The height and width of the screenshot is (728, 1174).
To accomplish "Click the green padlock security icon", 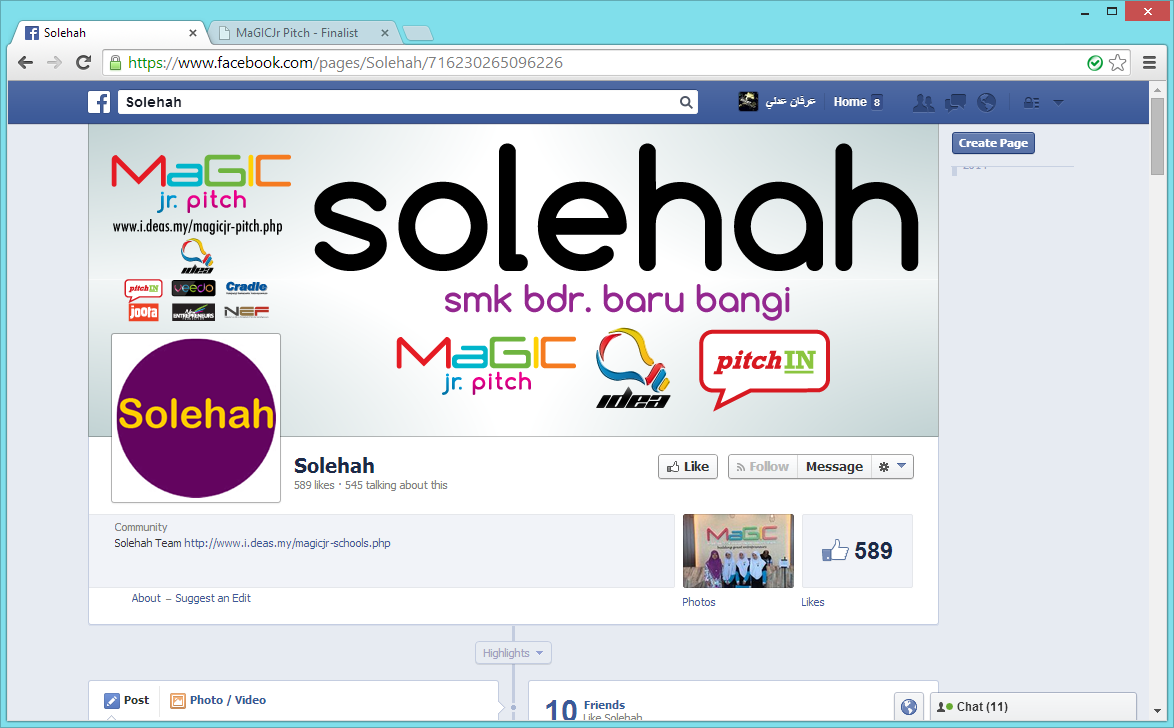I will pyautogui.click(x=115, y=63).
